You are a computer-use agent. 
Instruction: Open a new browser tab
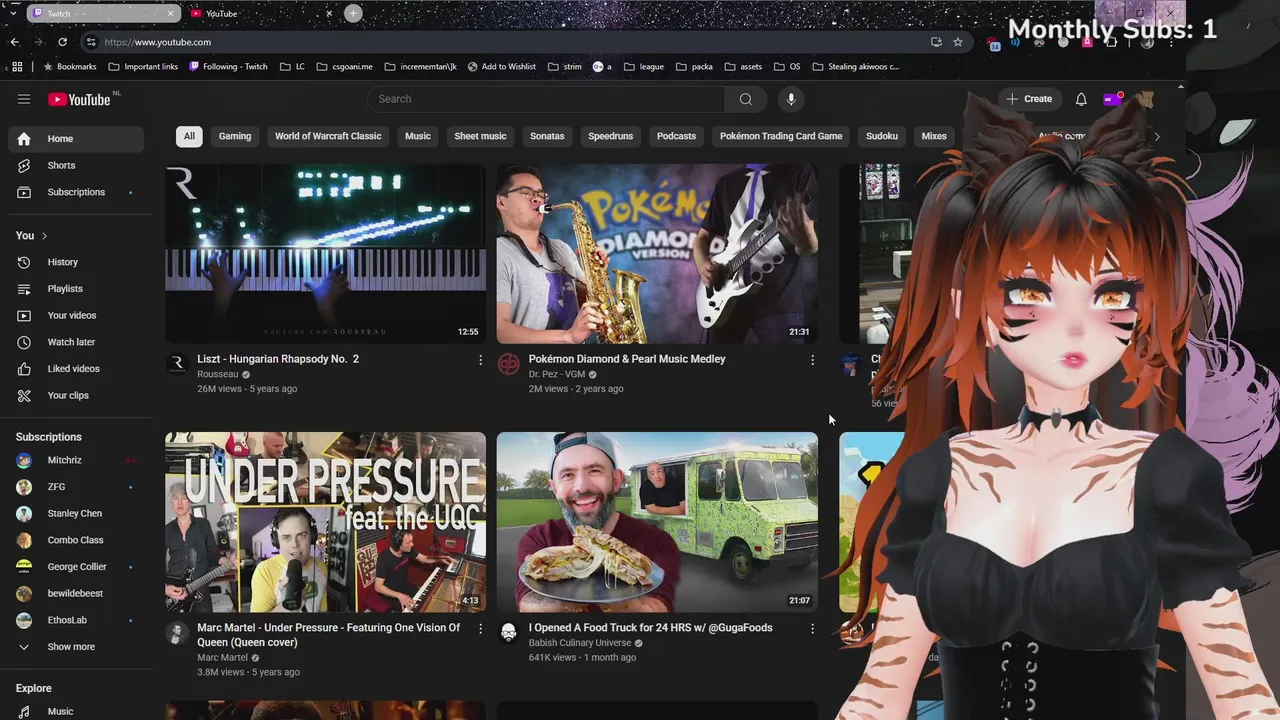coord(353,13)
